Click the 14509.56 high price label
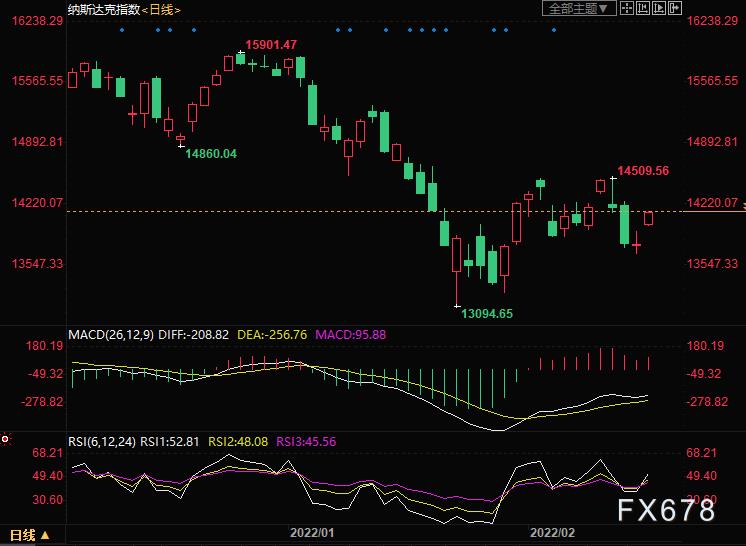Screen dimensions: 746x546 tap(643, 171)
